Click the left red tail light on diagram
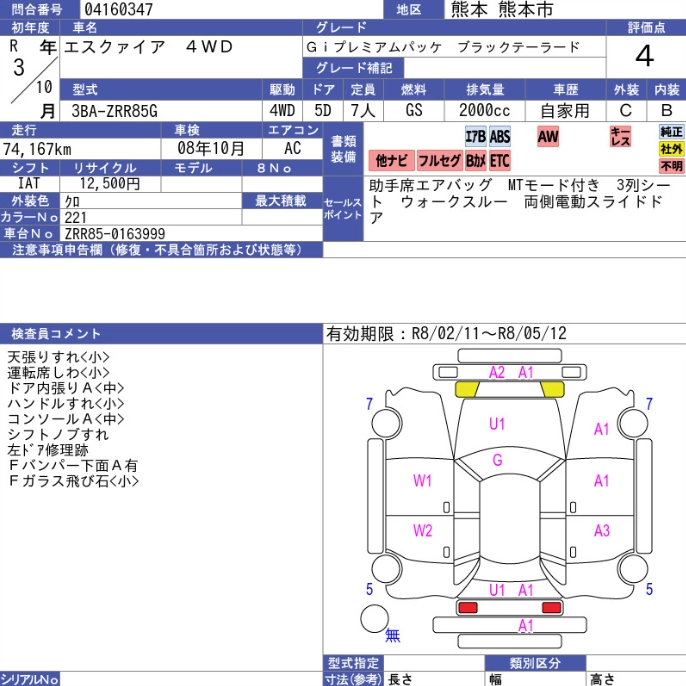The width and height of the screenshot is (686, 686). (x=467, y=607)
